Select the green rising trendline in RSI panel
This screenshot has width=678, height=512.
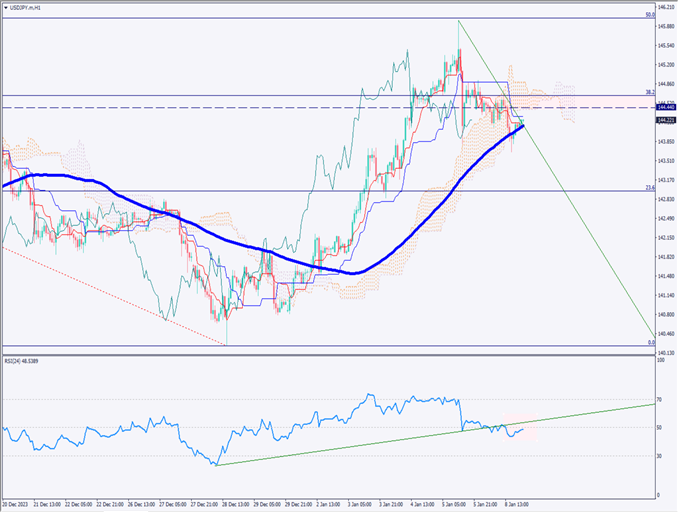point(400,439)
